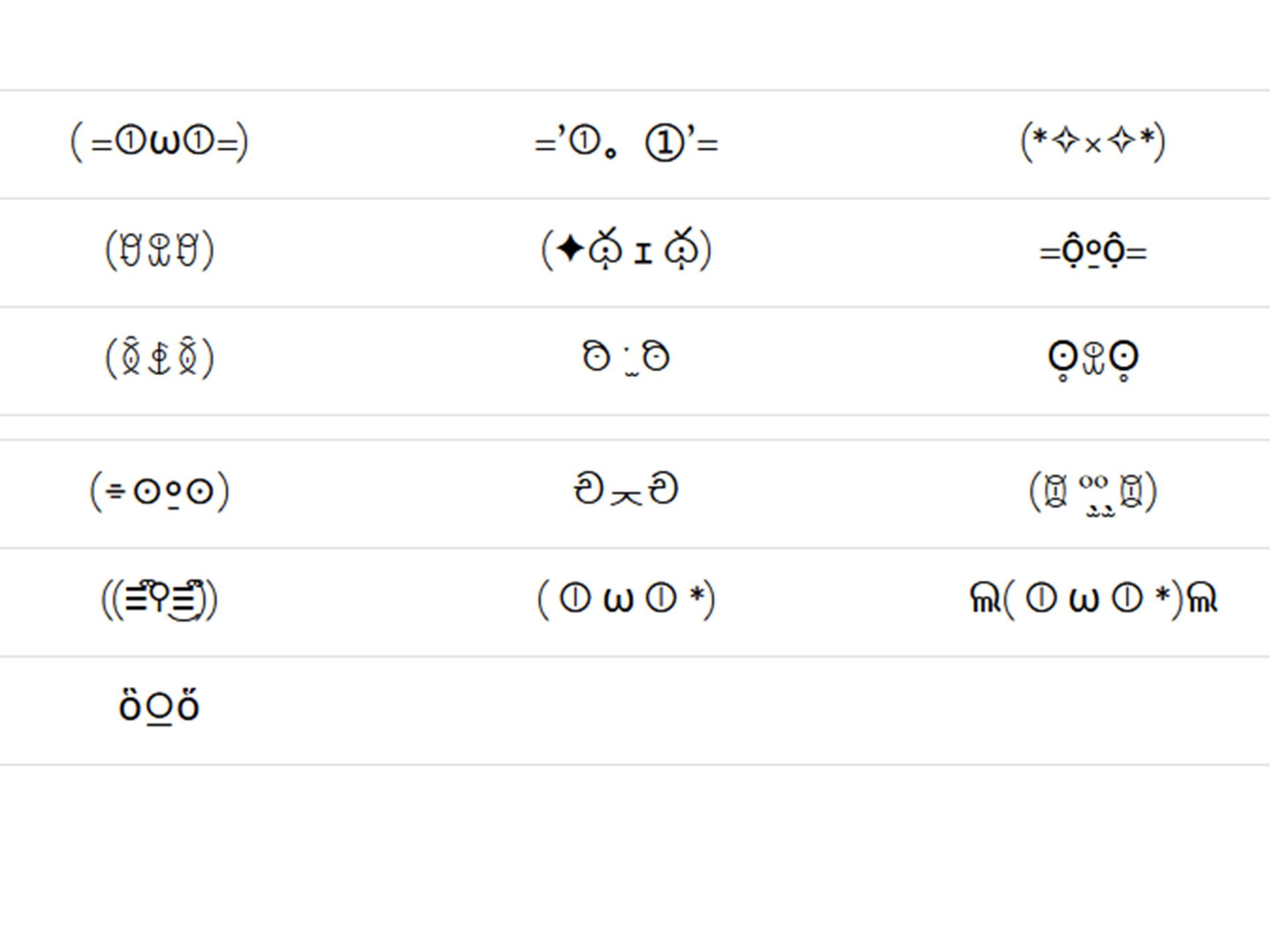Click the ( =①ω①=) cat face kaomoji
1270x952 pixels.
[159, 141]
